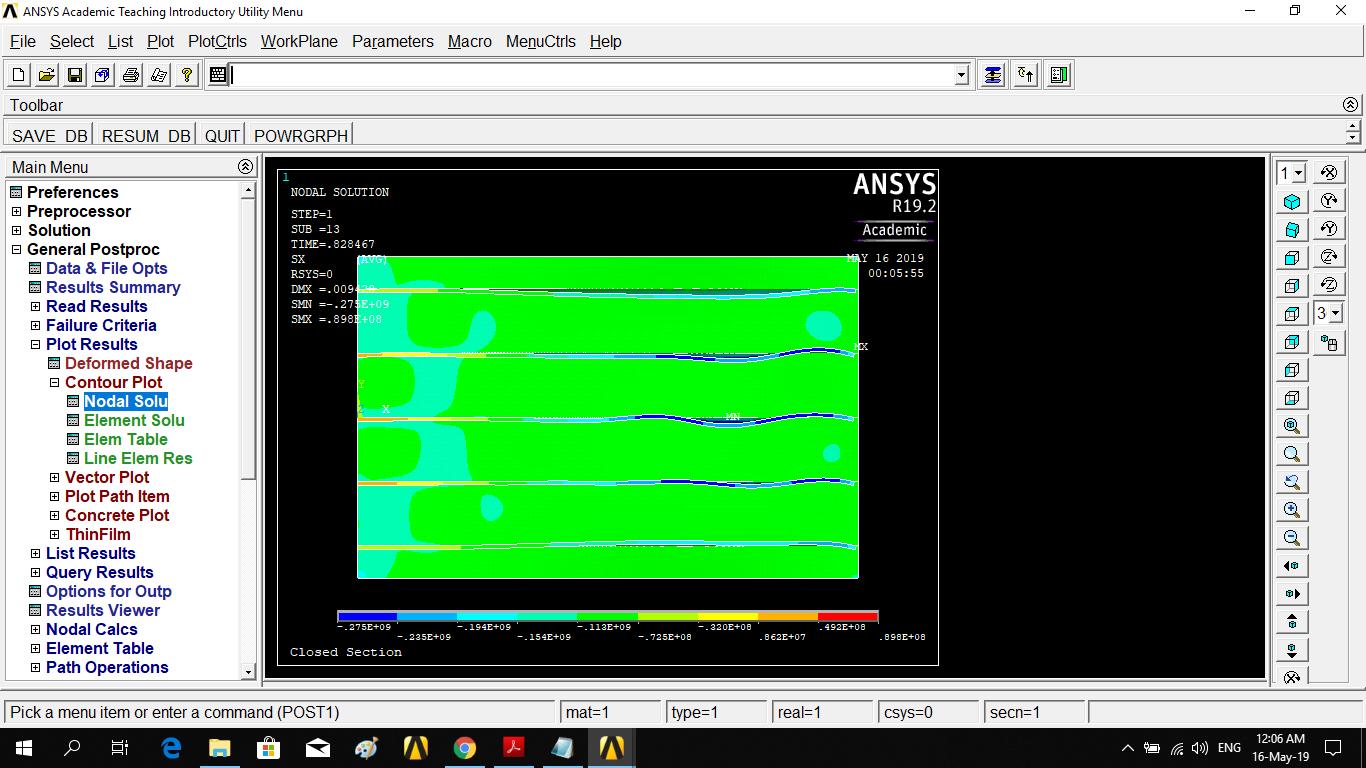Click the top Rotate about X icon
This screenshot has height=768, width=1366.
click(x=1328, y=173)
